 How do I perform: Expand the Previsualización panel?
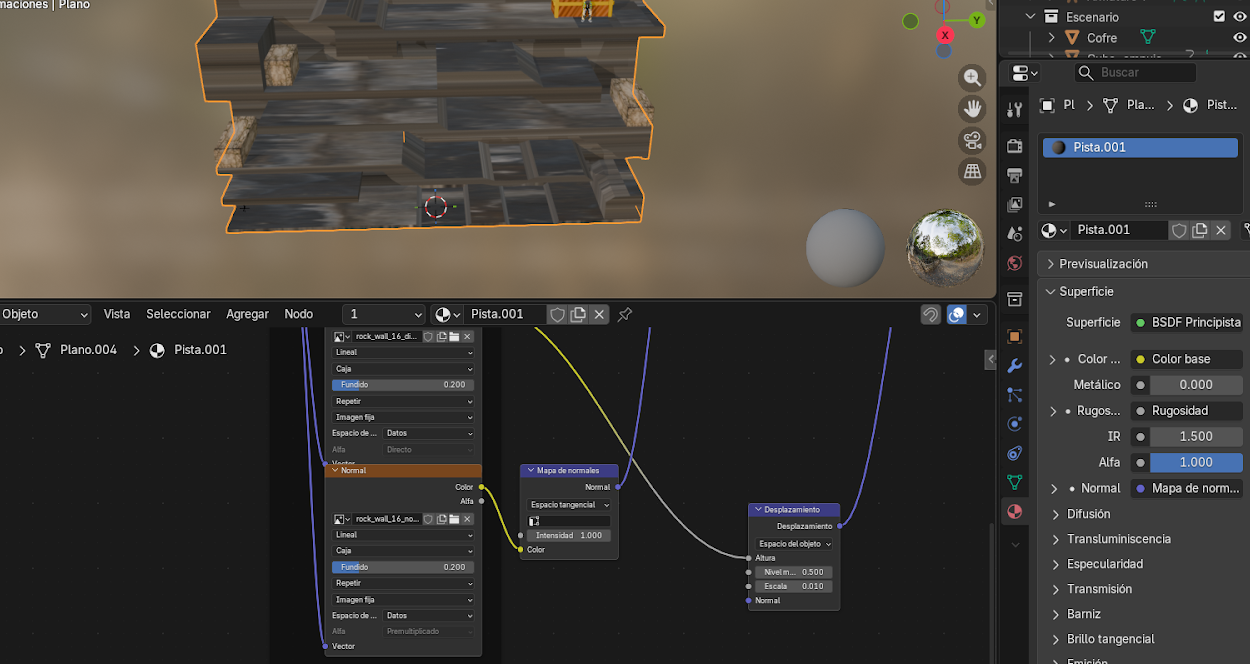tap(1051, 264)
